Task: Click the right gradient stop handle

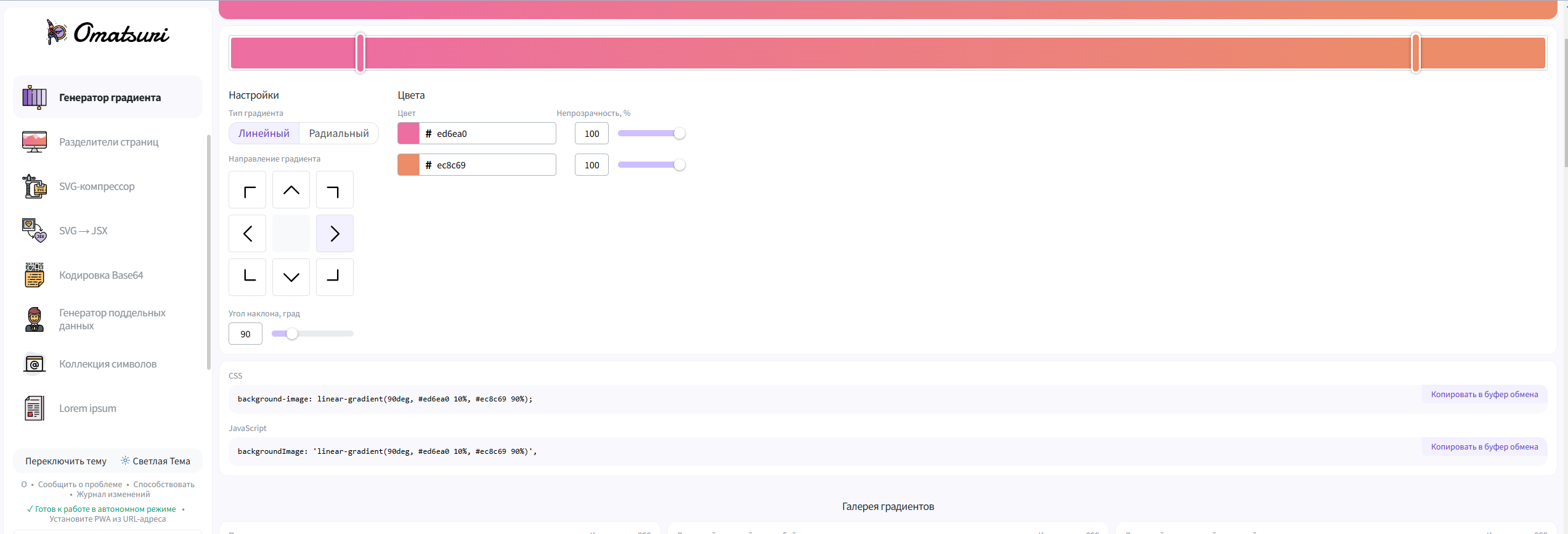Action: 1416,53
